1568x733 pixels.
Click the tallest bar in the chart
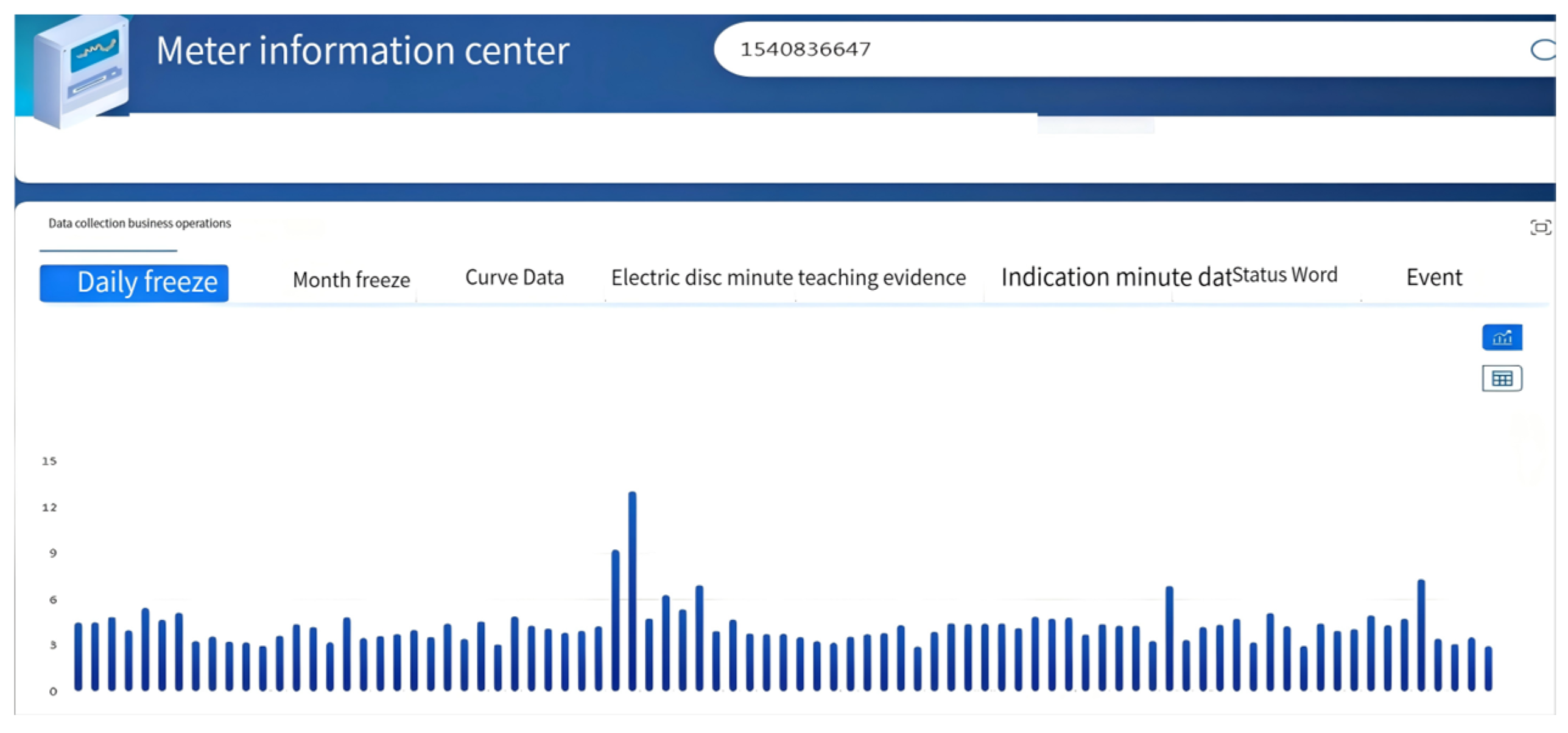(x=632, y=591)
